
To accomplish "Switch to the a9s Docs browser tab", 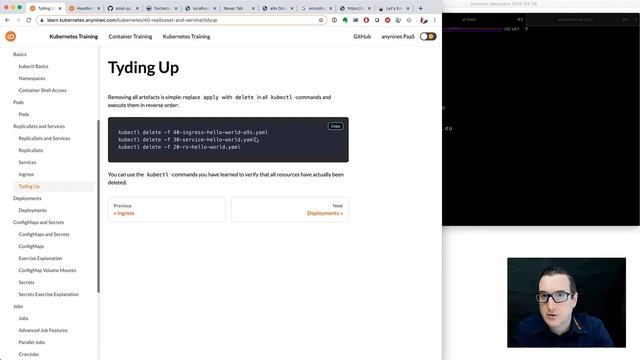I will [277, 8].
